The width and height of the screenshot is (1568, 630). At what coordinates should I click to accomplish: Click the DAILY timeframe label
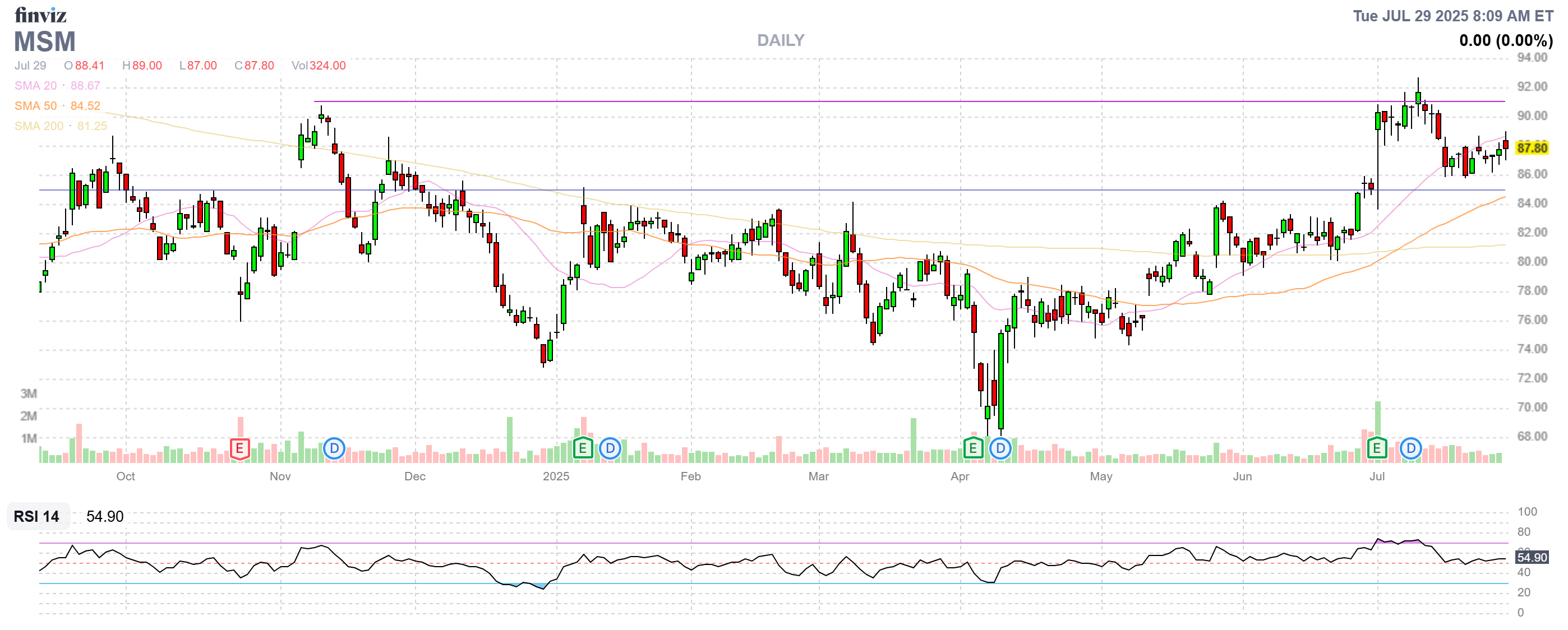pyautogui.click(x=780, y=40)
